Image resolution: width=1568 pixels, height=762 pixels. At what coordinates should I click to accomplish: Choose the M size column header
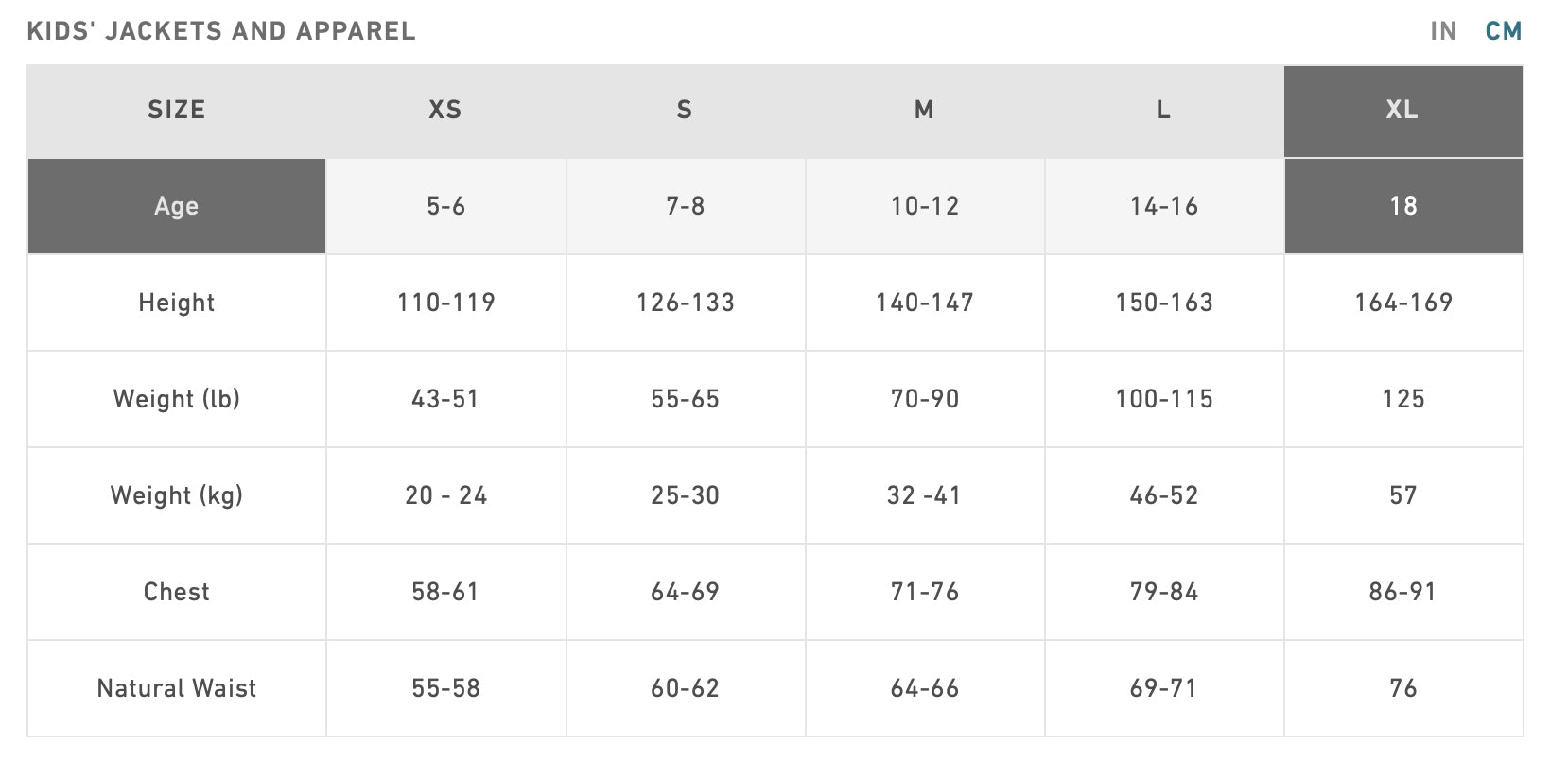pyautogui.click(x=925, y=111)
